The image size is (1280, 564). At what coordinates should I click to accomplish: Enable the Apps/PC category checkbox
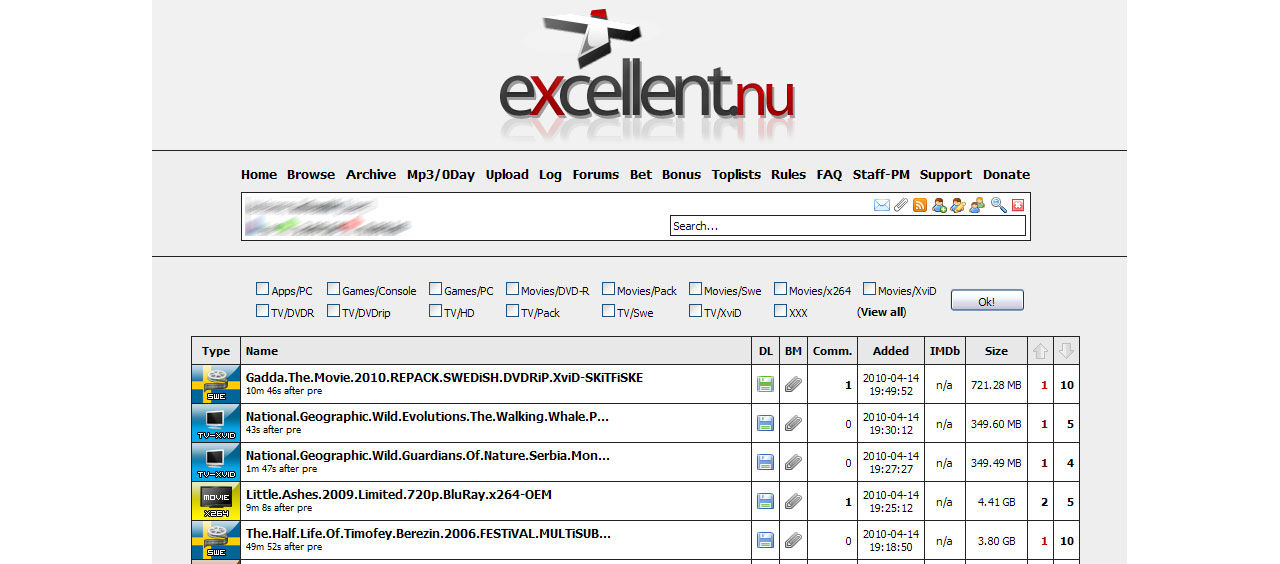coord(262,289)
